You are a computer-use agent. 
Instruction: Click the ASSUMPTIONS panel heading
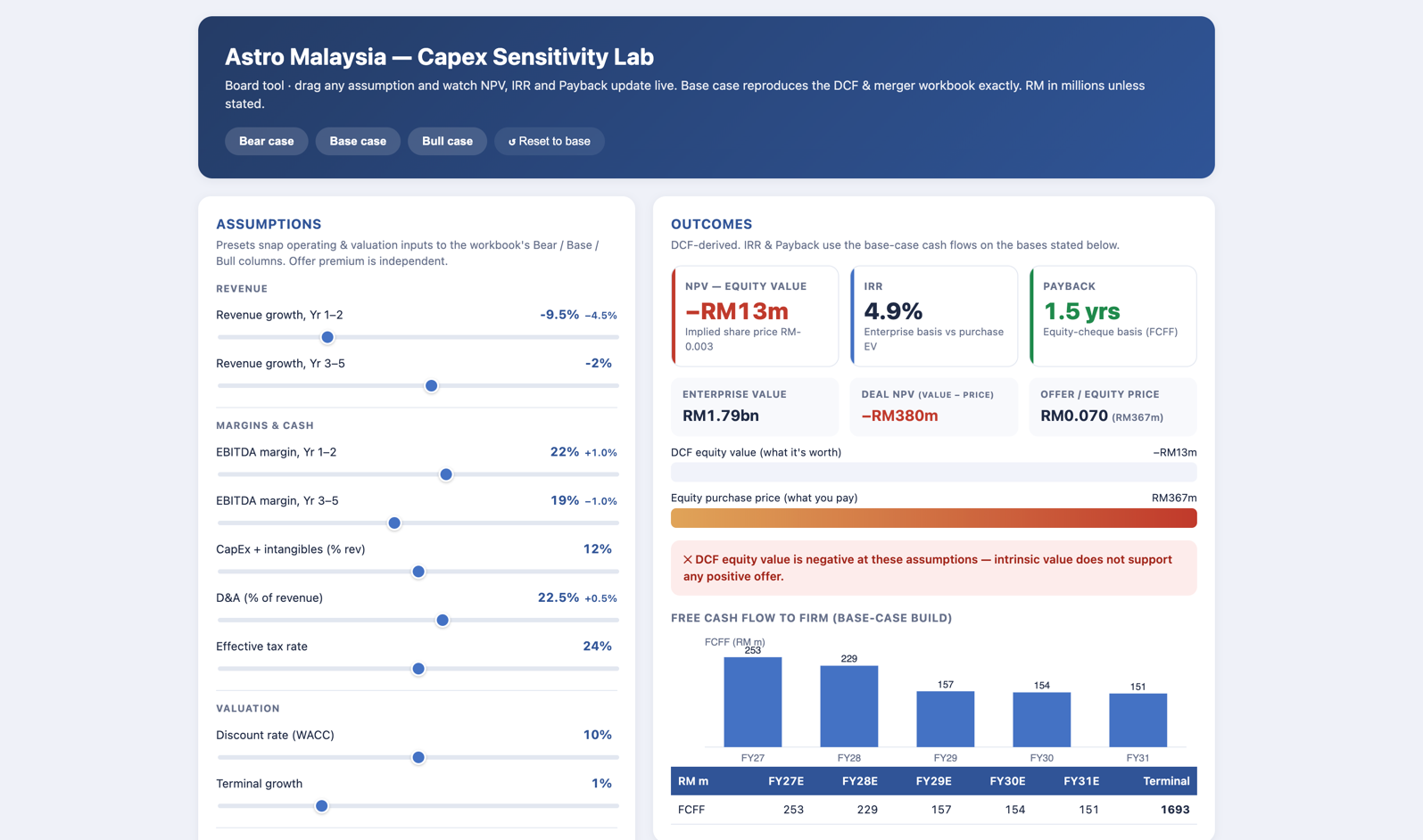tap(269, 224)
